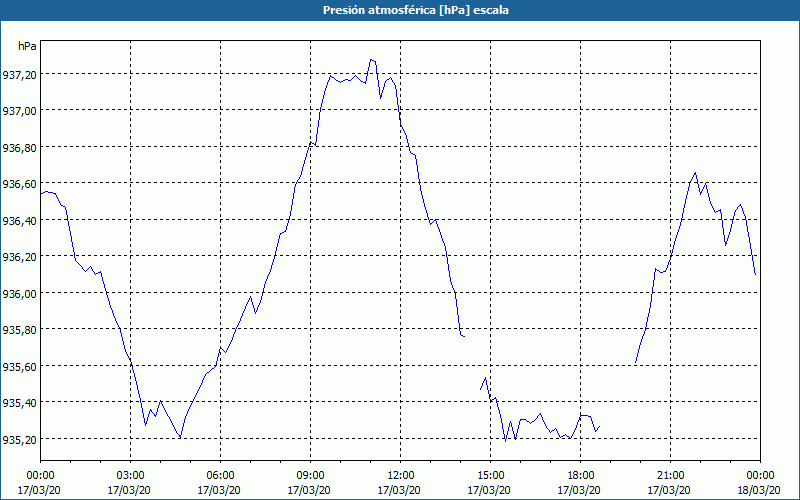Screen dimensions: 800x500
Task: Click the 17/03/20 date under 15:00
Action: 489,490
